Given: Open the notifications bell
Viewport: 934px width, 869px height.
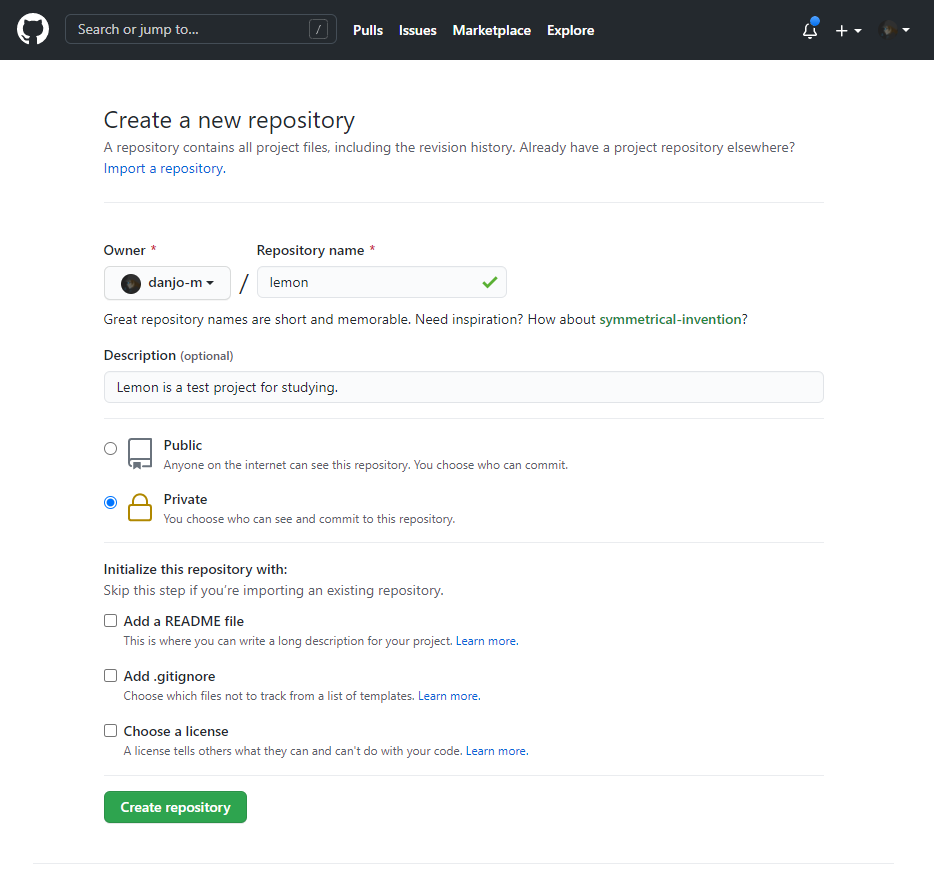Looking at the screenshot, I should coord(810,30).
